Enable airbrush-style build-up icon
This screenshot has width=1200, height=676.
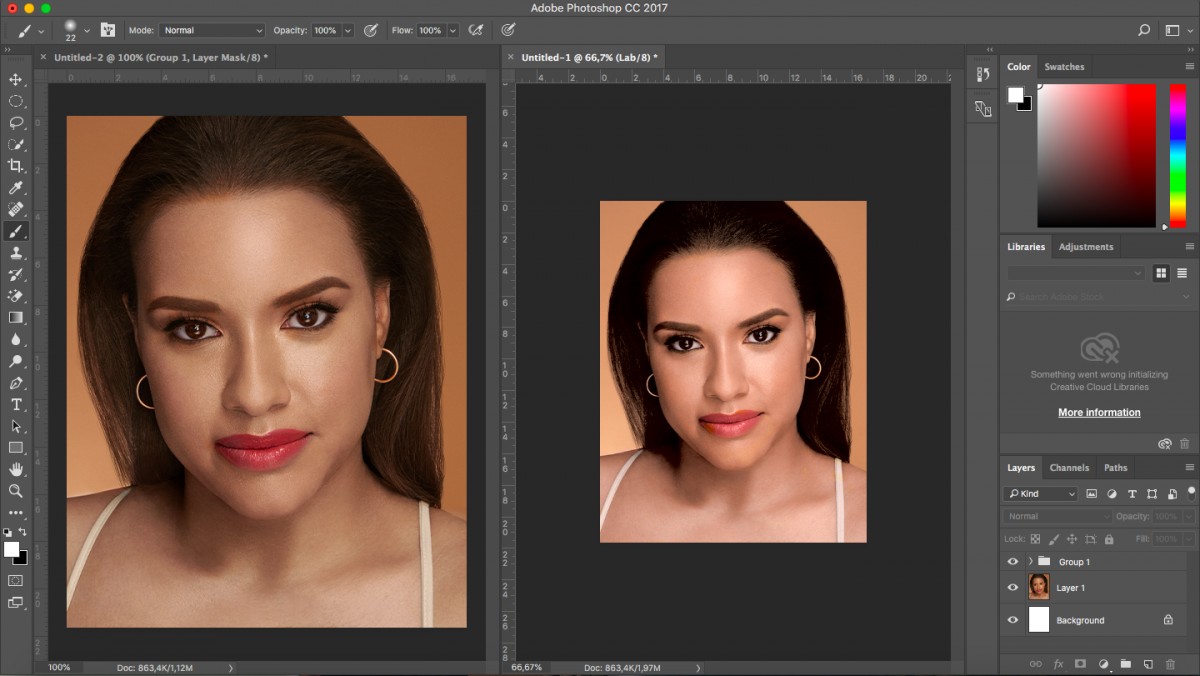tap(477, 30)
